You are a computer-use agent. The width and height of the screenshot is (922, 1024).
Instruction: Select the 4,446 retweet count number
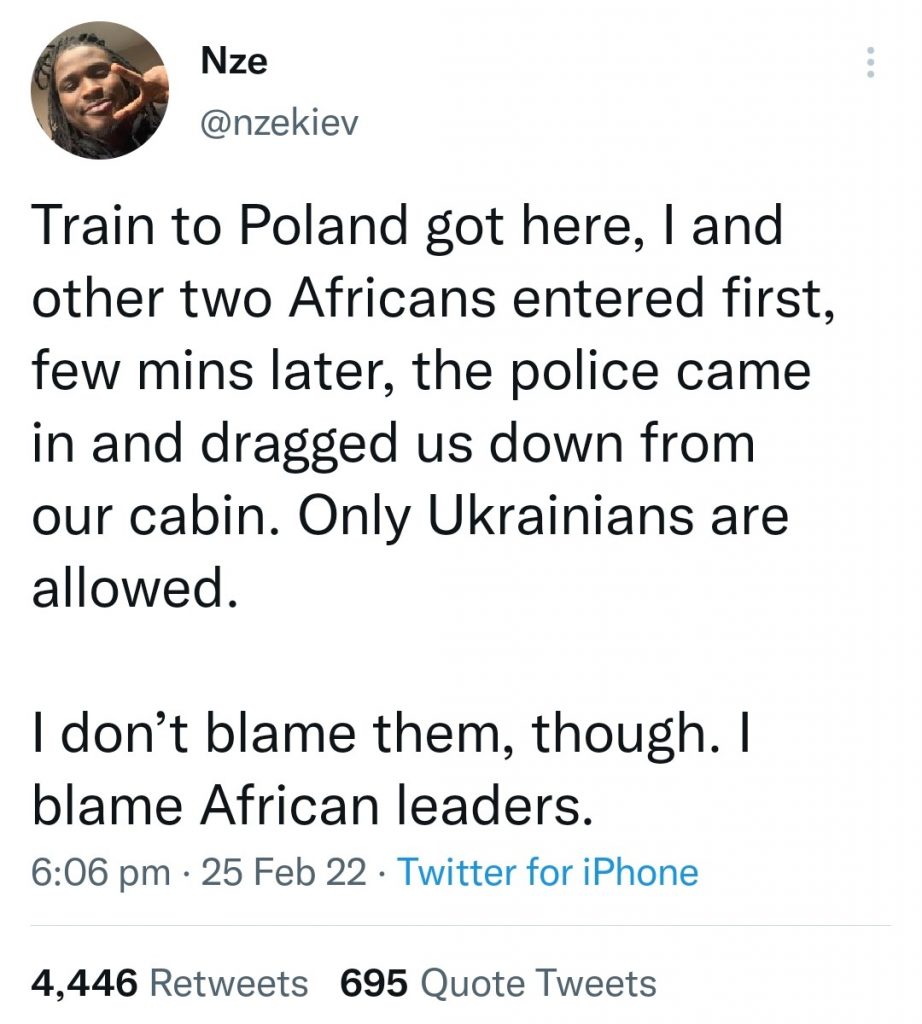click(85, 984)
